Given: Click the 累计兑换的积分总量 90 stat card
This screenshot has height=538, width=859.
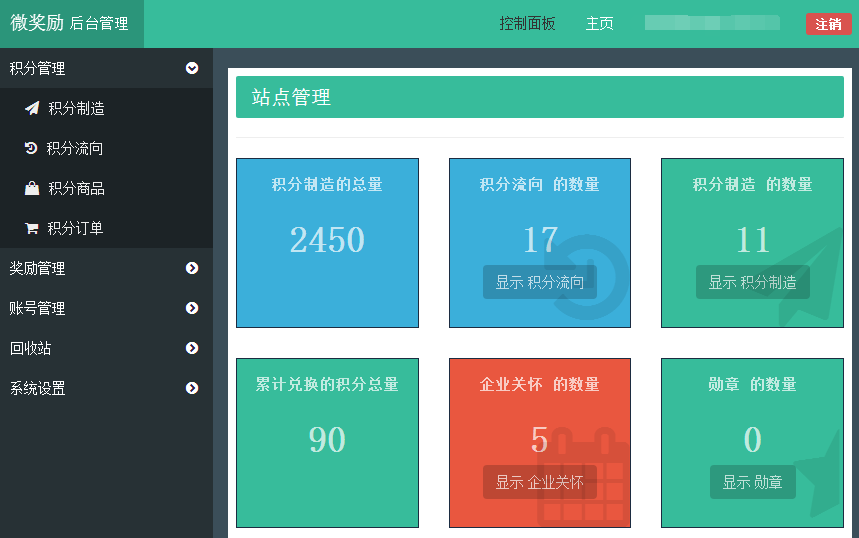Looking at the screenshot, I should point(327,443).
